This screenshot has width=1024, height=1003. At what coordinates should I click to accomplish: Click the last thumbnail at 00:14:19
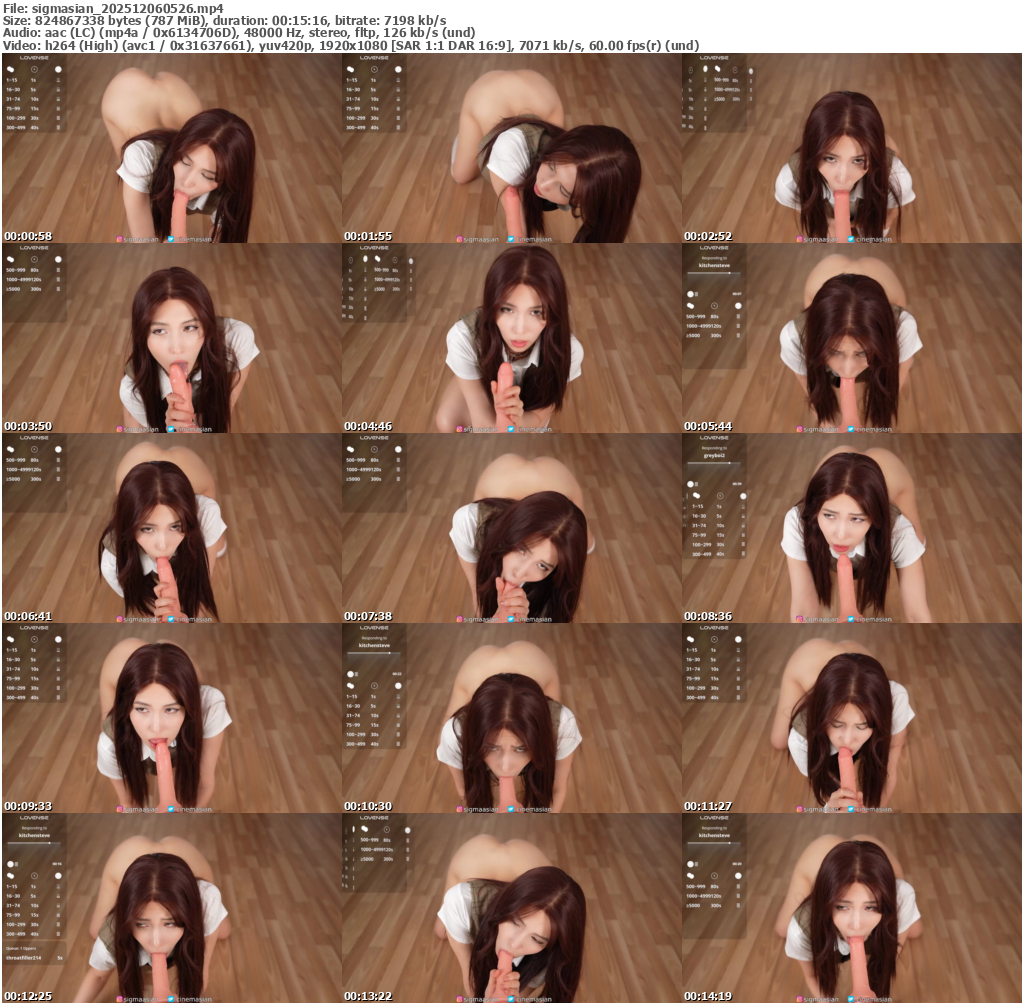click(x=851, y=908)
